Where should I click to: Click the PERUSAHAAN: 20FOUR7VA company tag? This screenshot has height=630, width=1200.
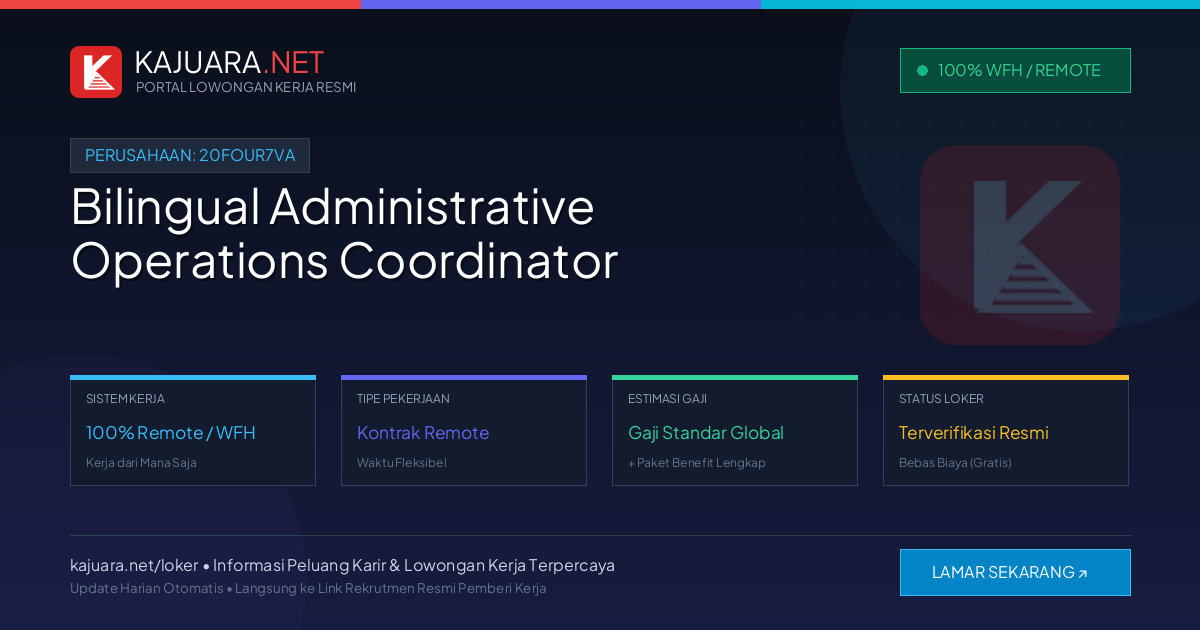pyautogui.click(x=190, y=155)
